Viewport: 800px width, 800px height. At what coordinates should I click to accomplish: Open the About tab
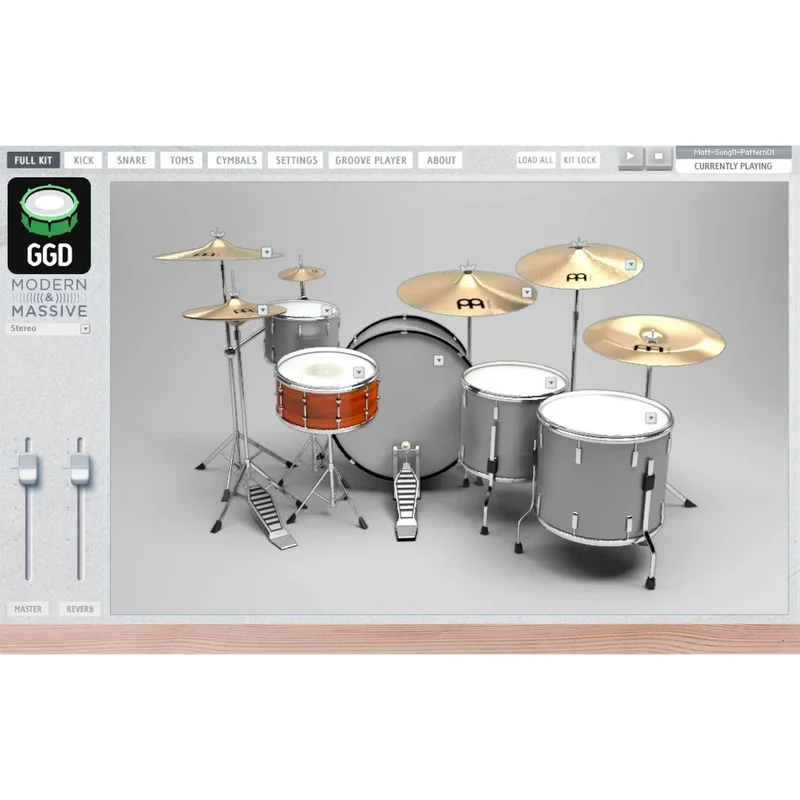click(x=441, y=160)
